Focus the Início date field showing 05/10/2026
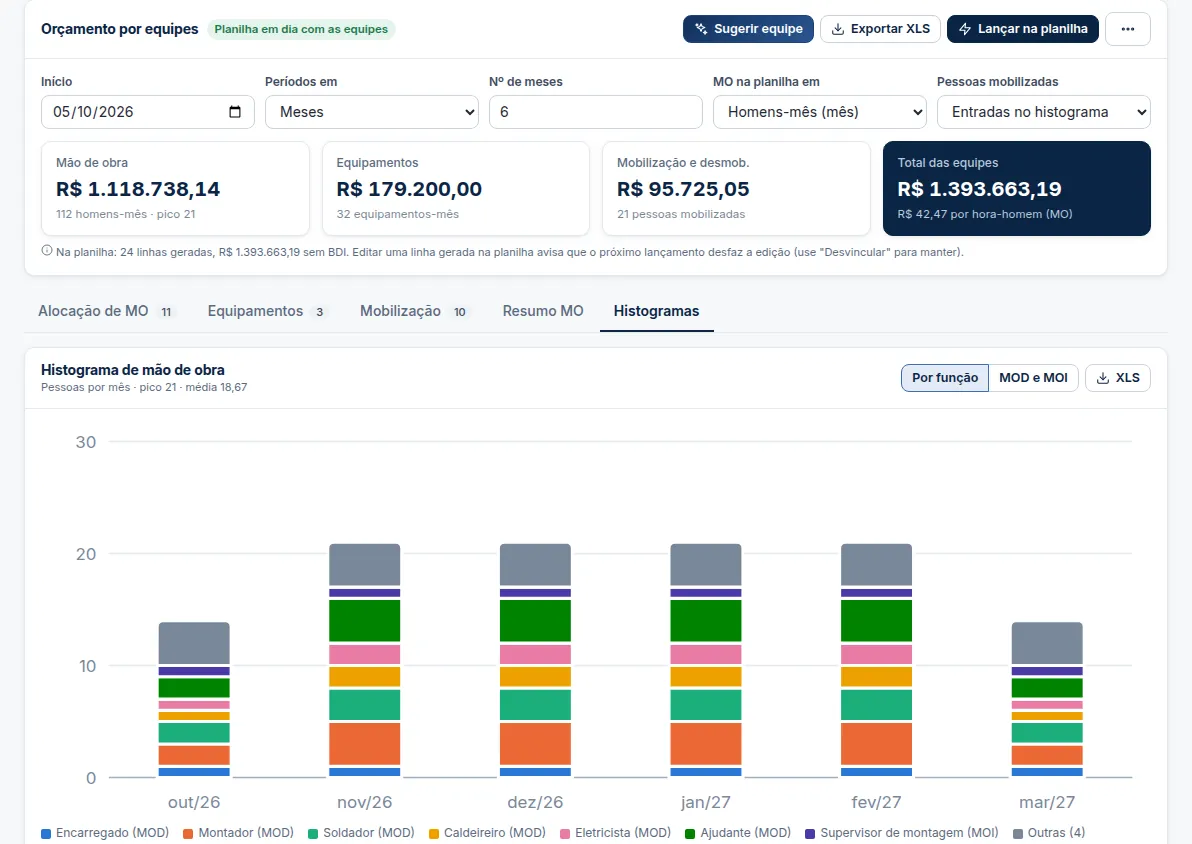 [x=147, y=112]
